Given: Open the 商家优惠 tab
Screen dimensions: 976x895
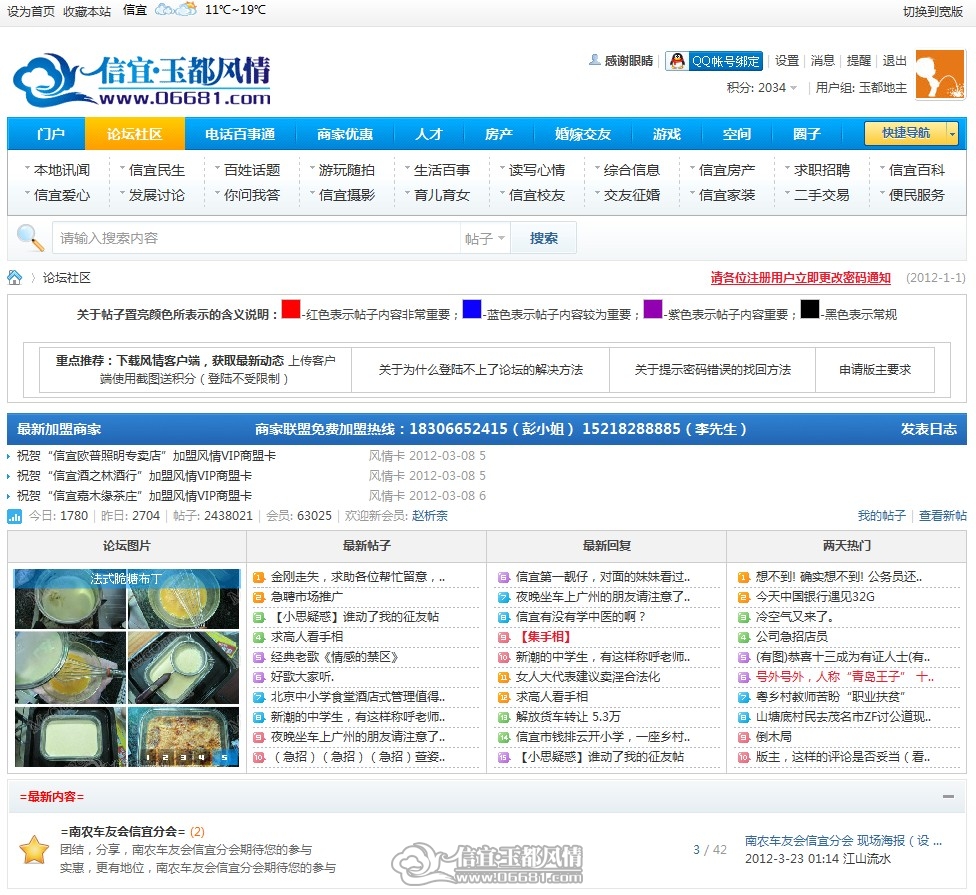Looking at the screenshot, I should tap(345, 134).
